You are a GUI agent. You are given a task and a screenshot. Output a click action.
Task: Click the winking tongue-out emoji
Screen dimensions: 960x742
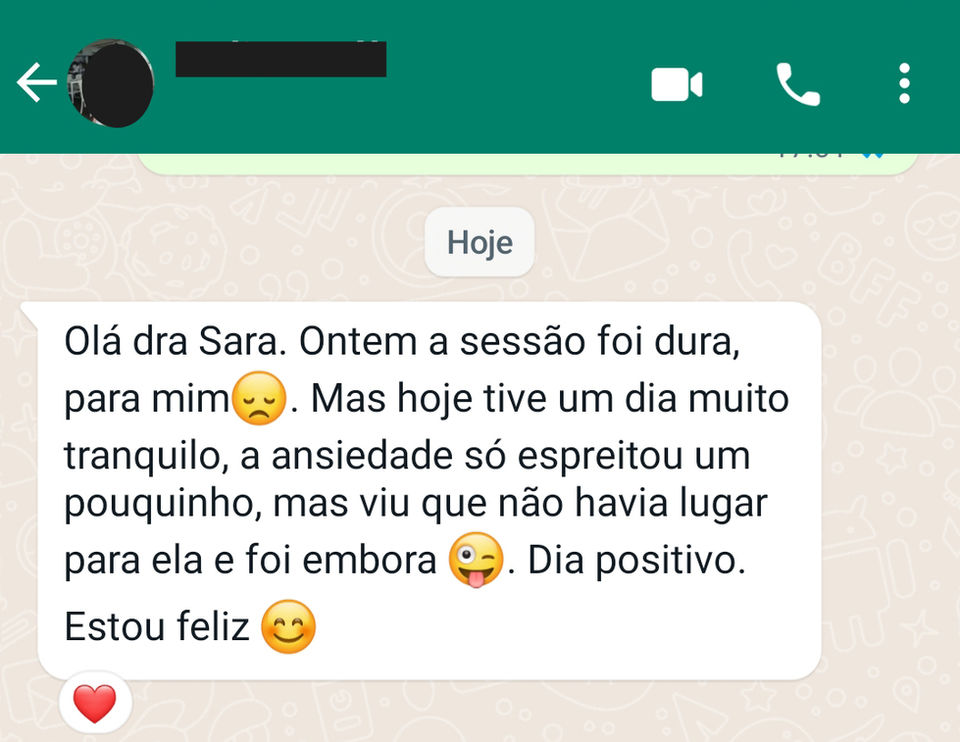tap(476, 560)
